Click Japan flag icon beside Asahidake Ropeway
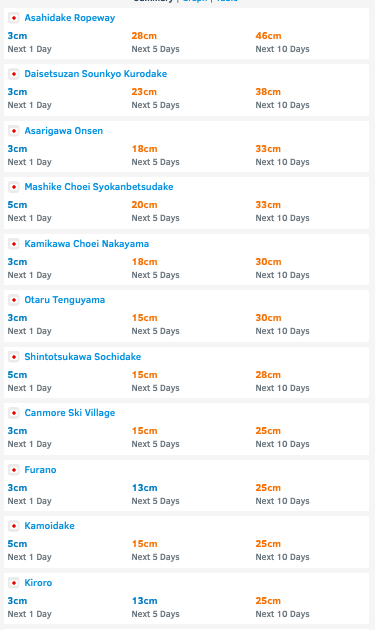This screenshot has width=375, height=630. (x=14, y=18)
